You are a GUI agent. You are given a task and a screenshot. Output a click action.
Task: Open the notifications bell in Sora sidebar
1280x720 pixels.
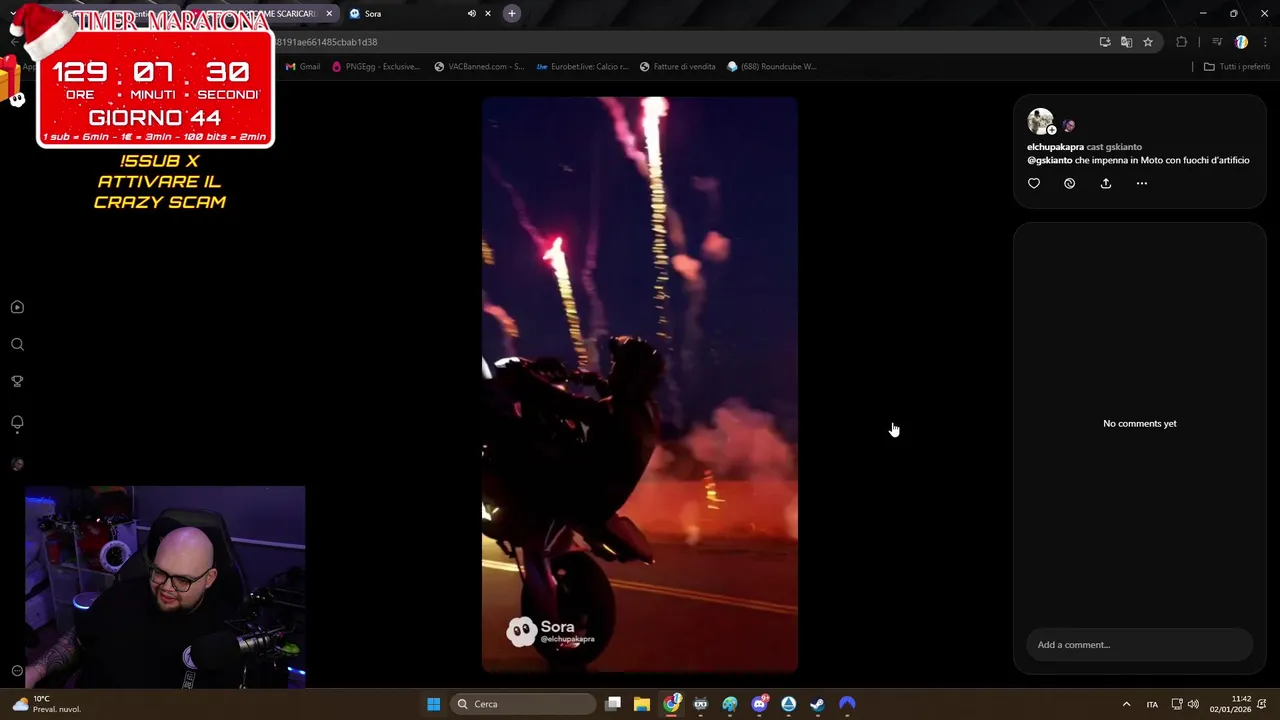pyautogui.click(x=17, y=423)
